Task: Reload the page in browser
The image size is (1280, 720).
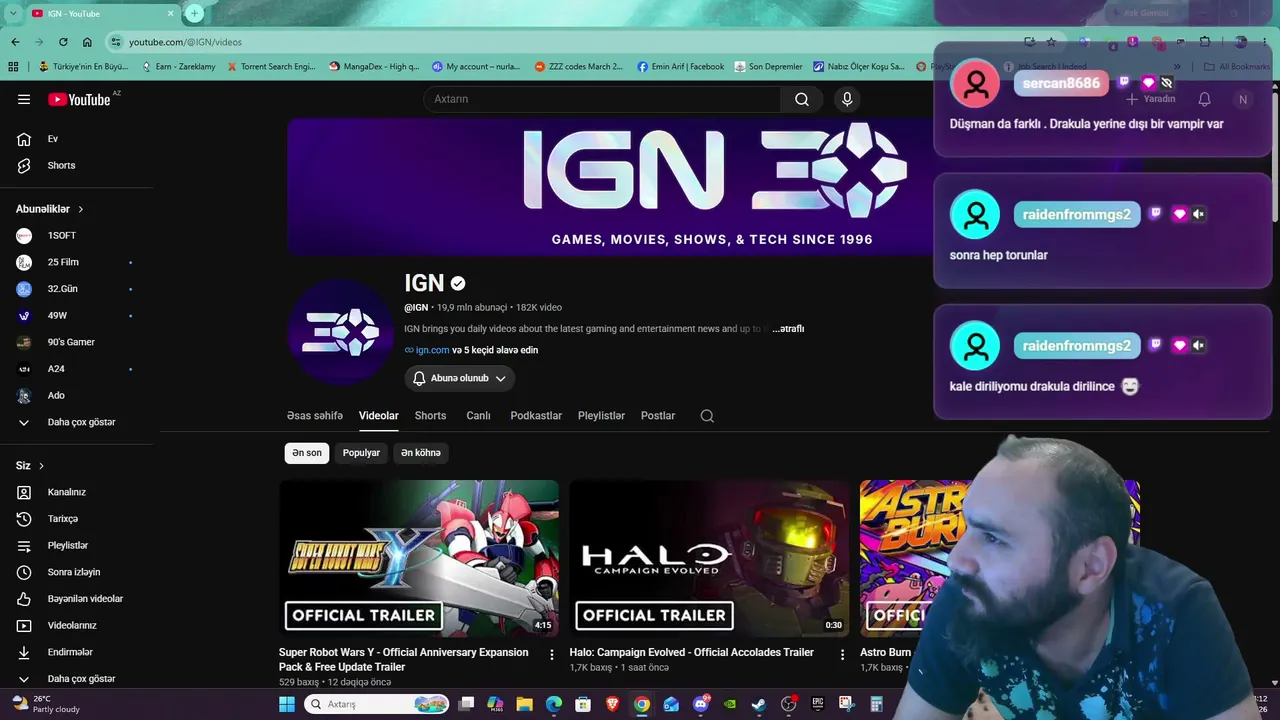Action: tap(63, 42)
